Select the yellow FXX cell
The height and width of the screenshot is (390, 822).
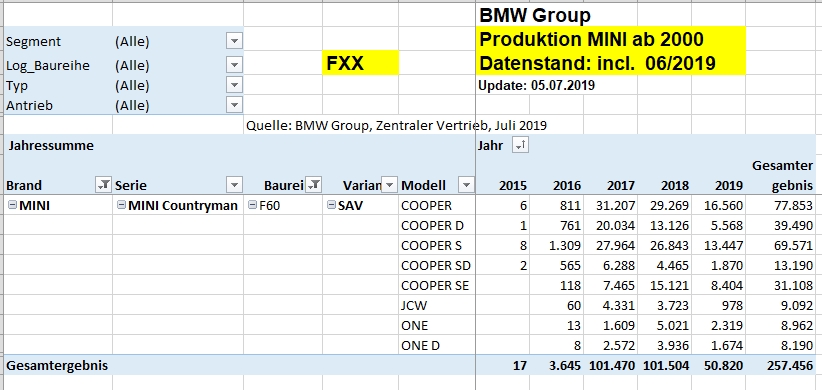click(361, 63)
